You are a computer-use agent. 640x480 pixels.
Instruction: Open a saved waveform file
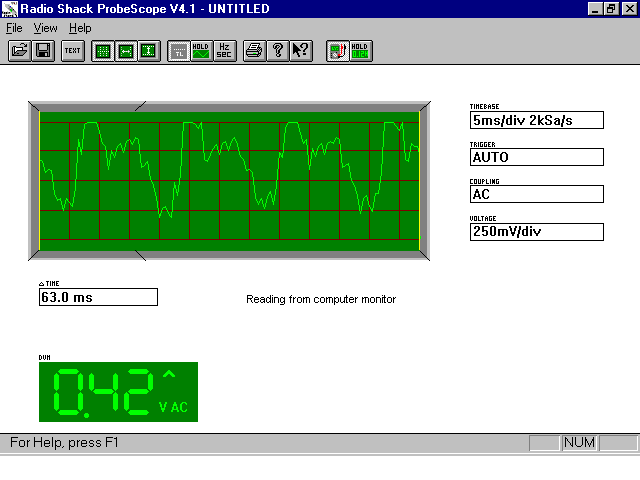click(20, 51)
